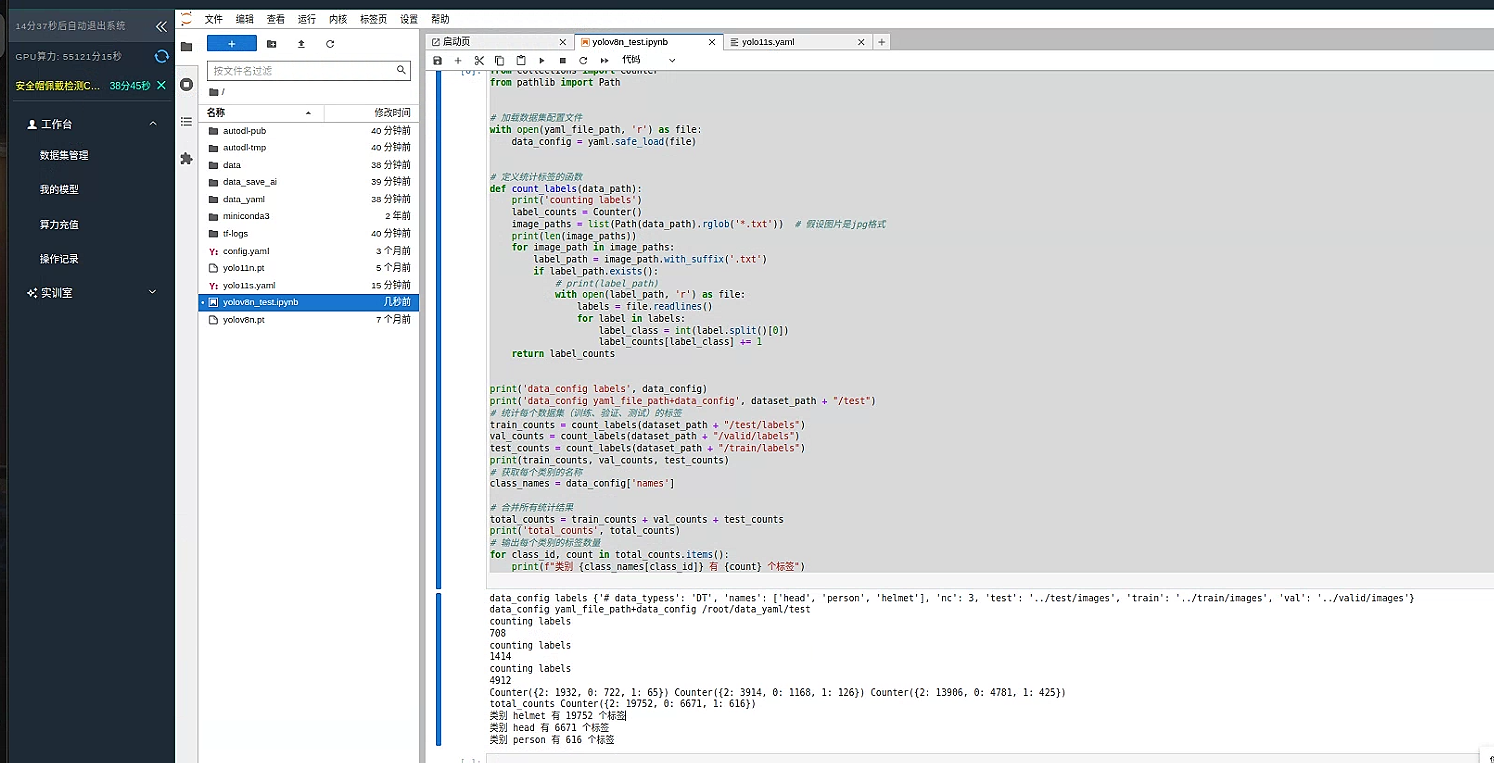Select the miniconda3 folder

point(309,216)
